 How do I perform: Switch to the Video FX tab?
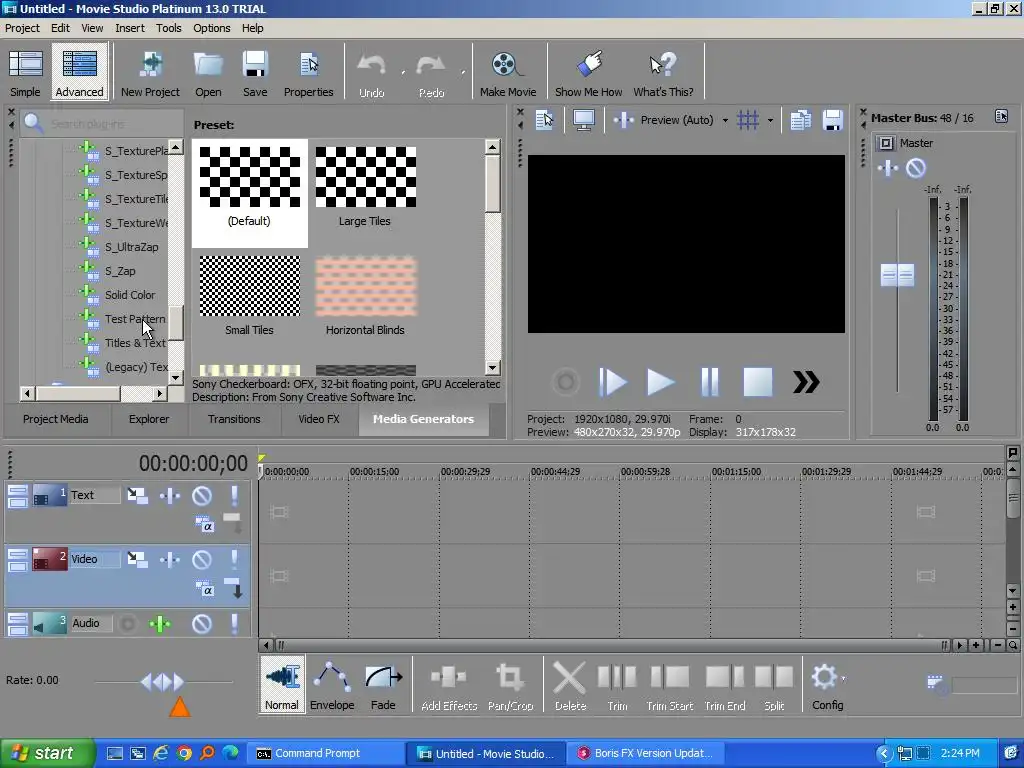point(319,419)
